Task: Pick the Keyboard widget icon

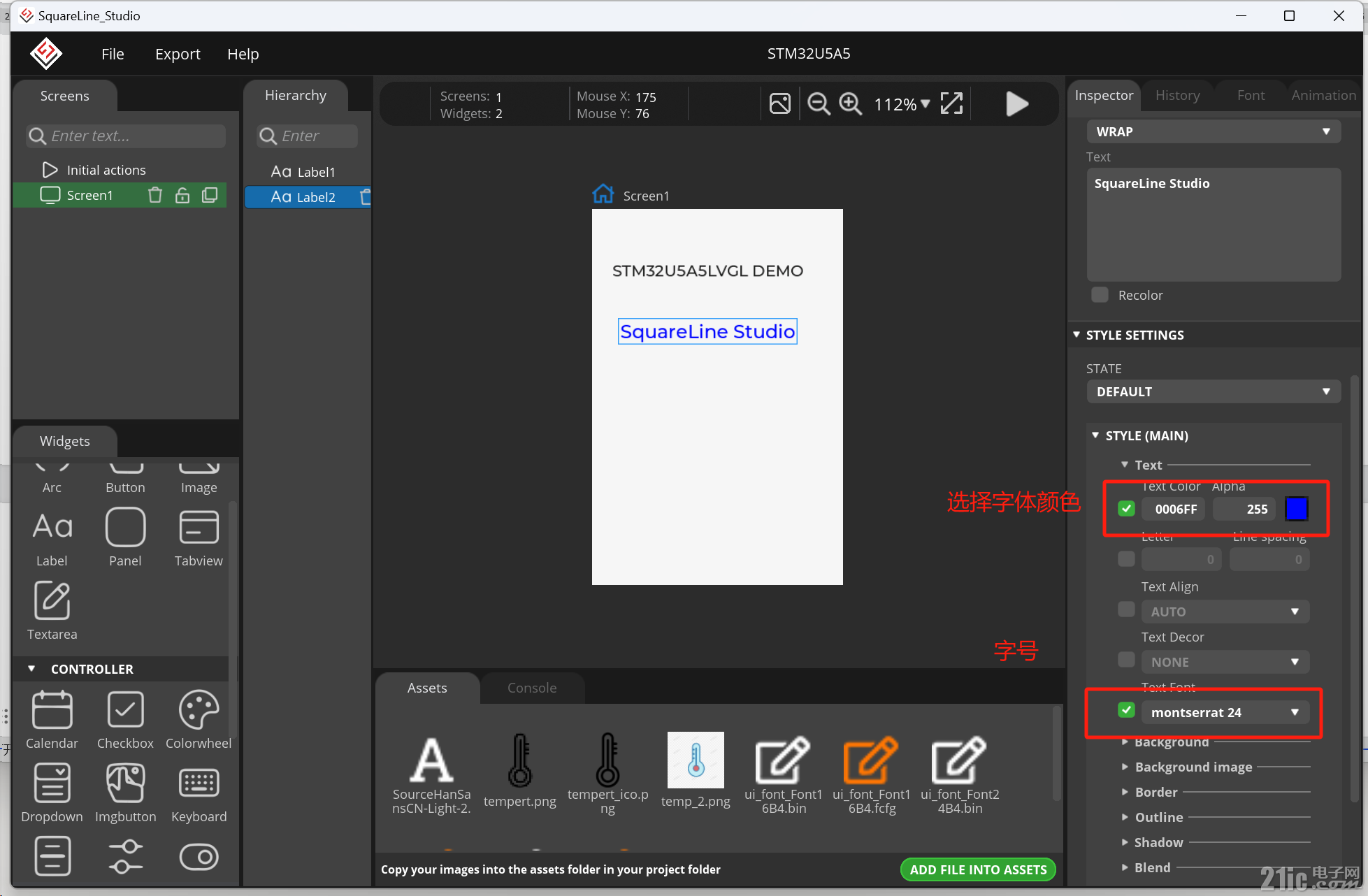Action: click(x=199, y=783)
